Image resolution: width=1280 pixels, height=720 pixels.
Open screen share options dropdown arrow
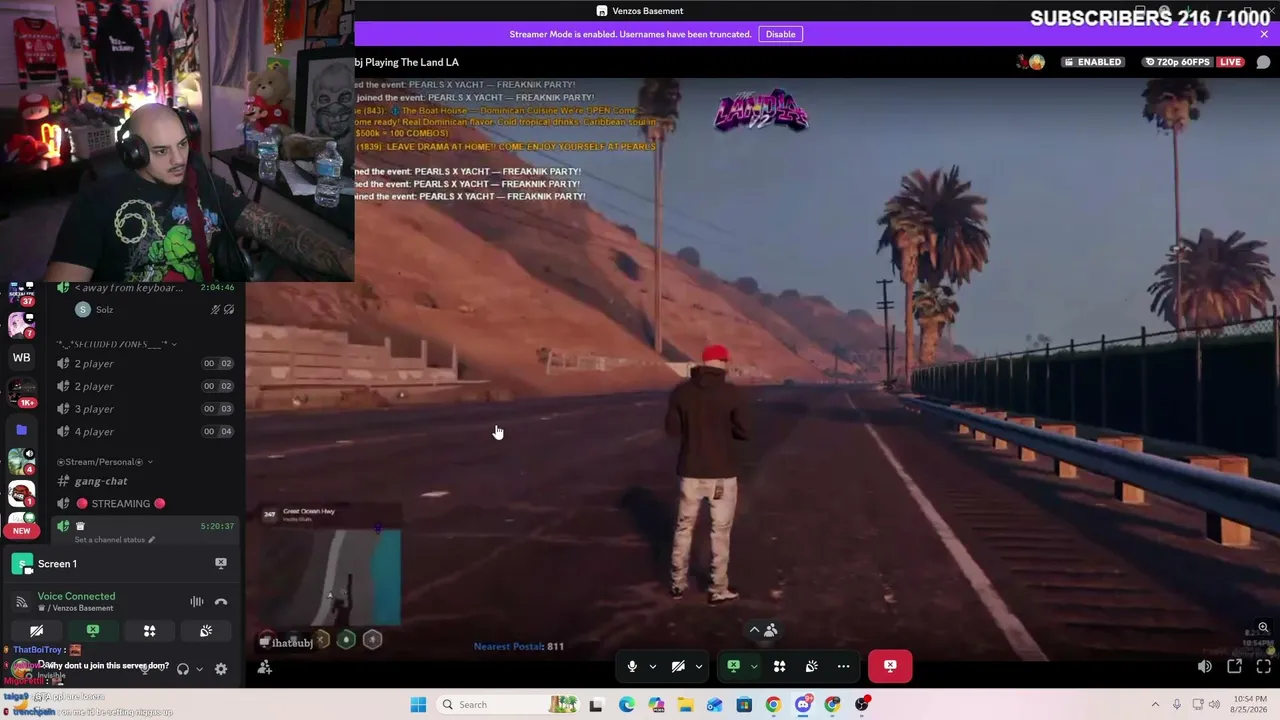tap(754, 667)
